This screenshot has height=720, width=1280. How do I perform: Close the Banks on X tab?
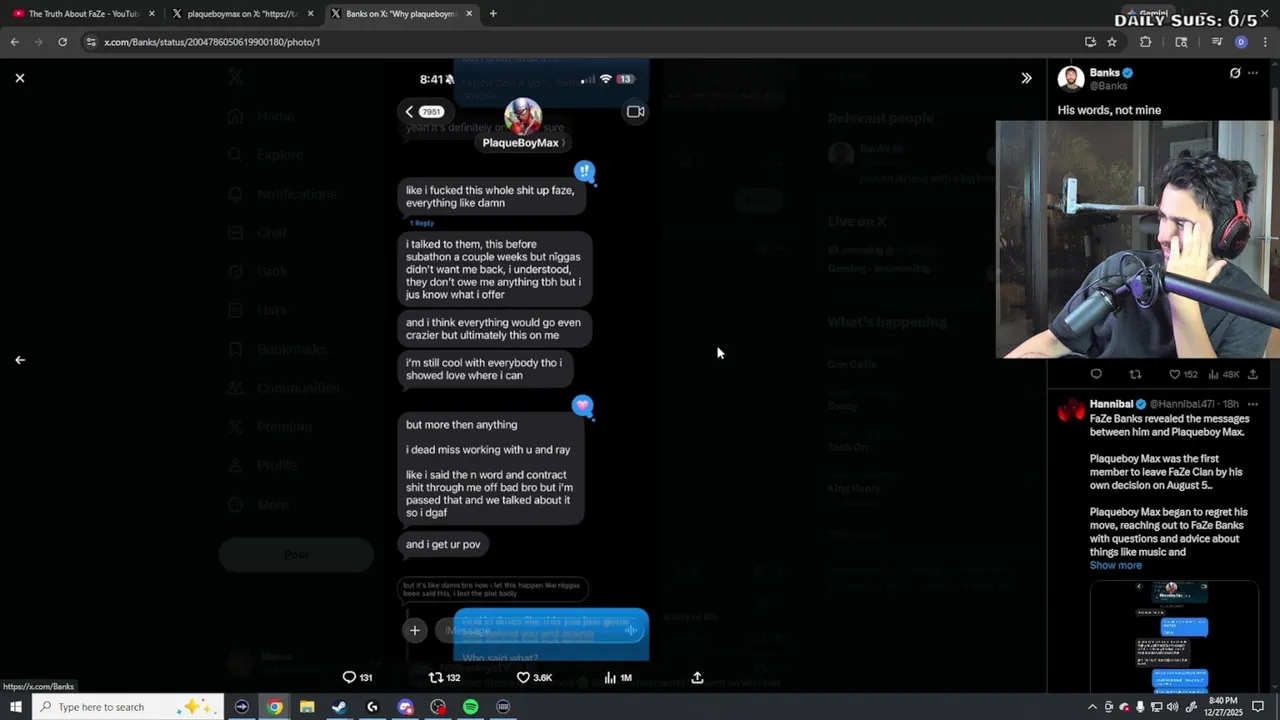tap(469, 14)
